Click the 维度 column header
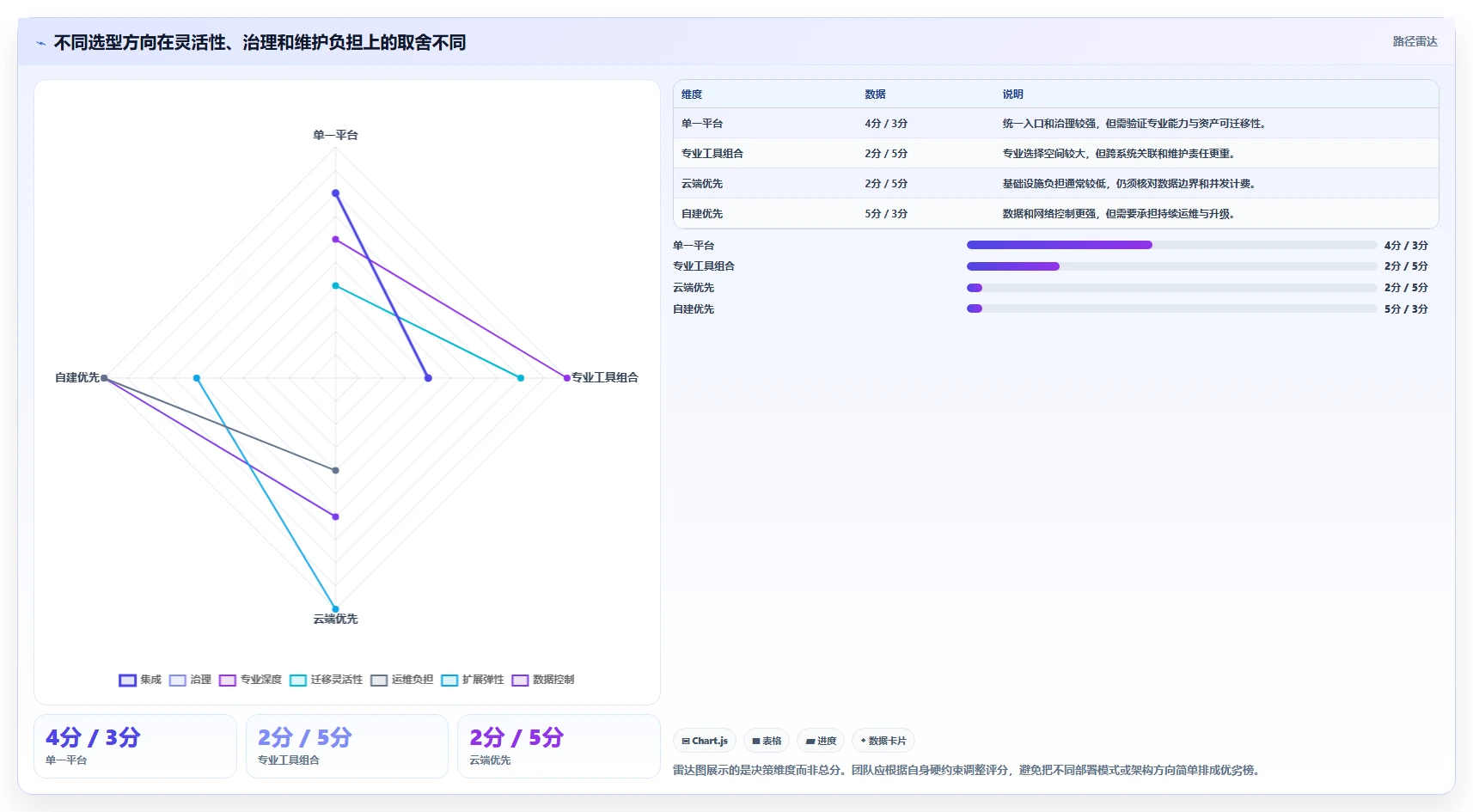1473x812 pixels. click(692, 95)
